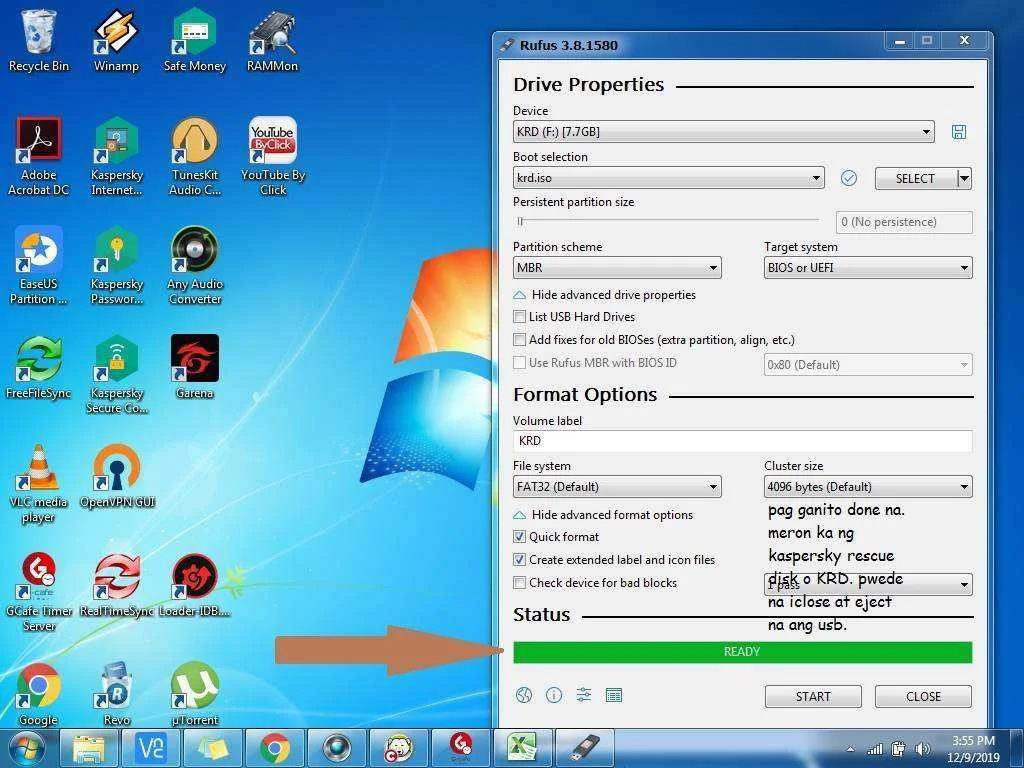The width and height of the screenshot is (1024, 768).
Task: Click the checksum checkmark icon beside krd.iso
Action: coord(848,178)
